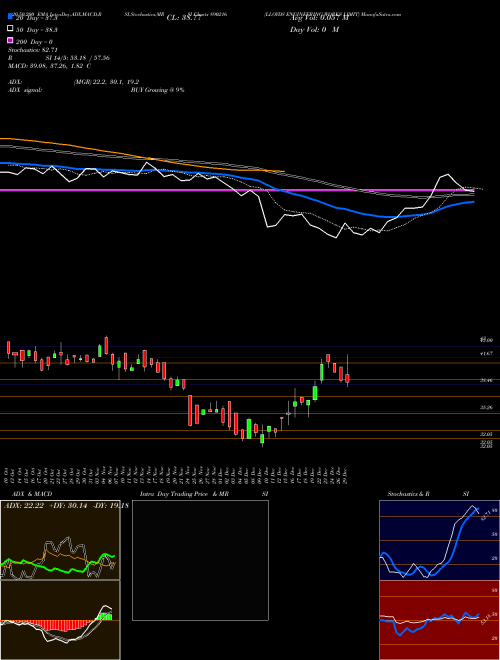Screen dimensions: 500x660
Task: Open the MACD histogram chart panel
Action: 60,620
